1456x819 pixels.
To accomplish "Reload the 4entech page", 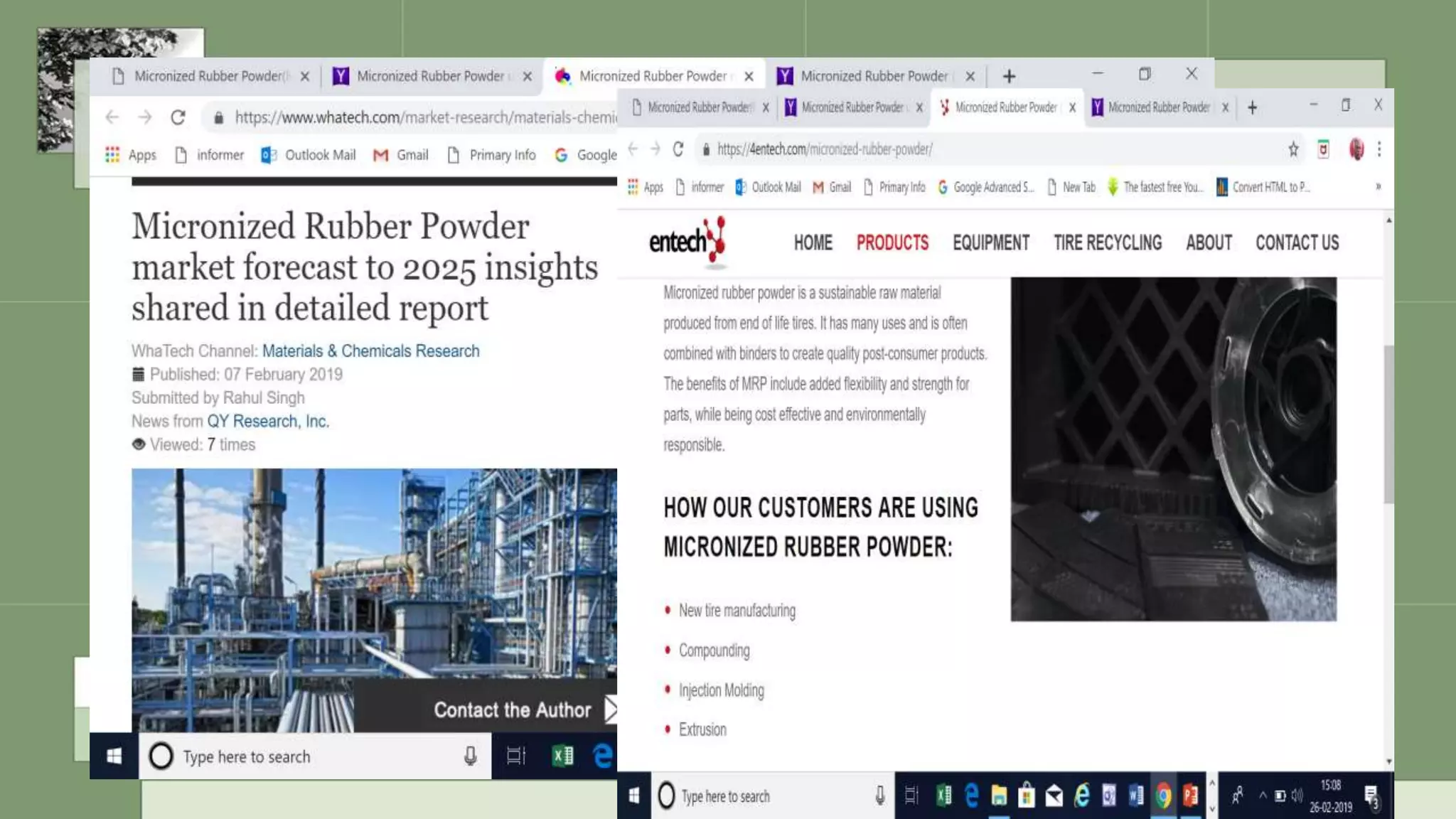I will pos(678,149).
